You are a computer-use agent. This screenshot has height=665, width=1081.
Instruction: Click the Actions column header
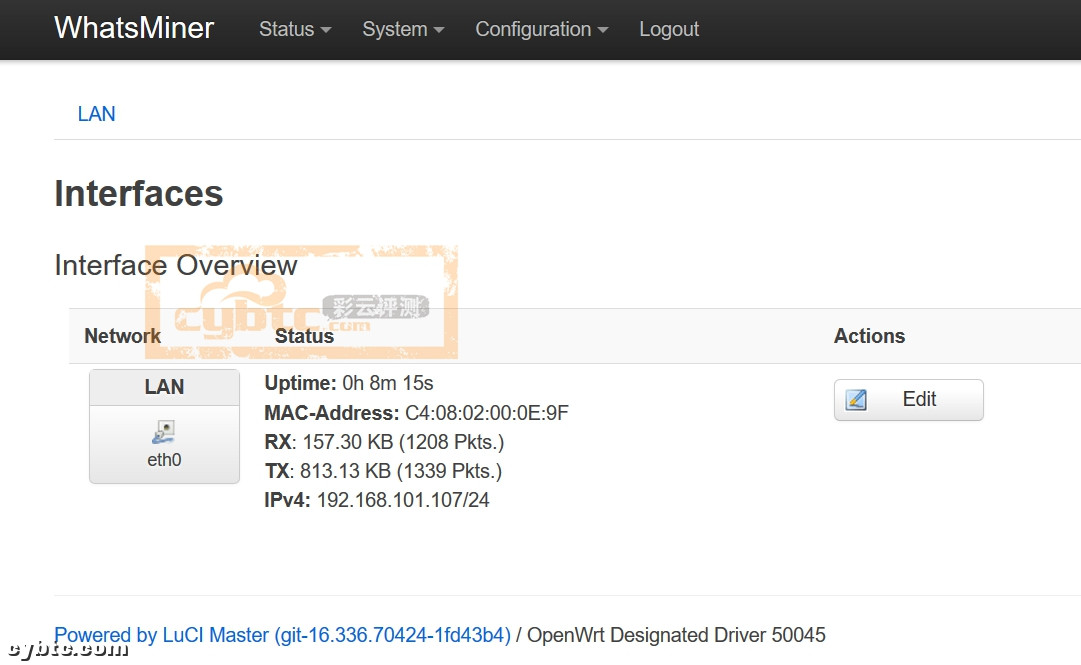pos(869,336)
